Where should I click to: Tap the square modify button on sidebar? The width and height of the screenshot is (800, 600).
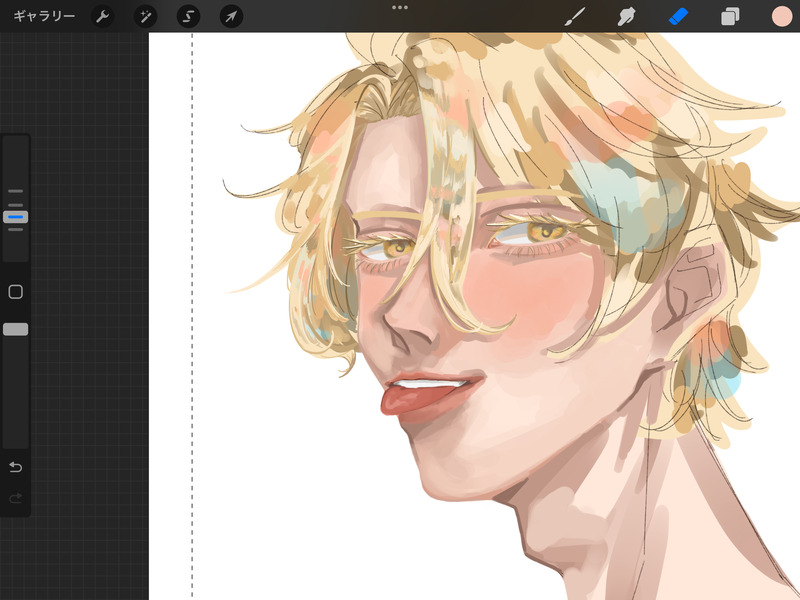[16, 292]
